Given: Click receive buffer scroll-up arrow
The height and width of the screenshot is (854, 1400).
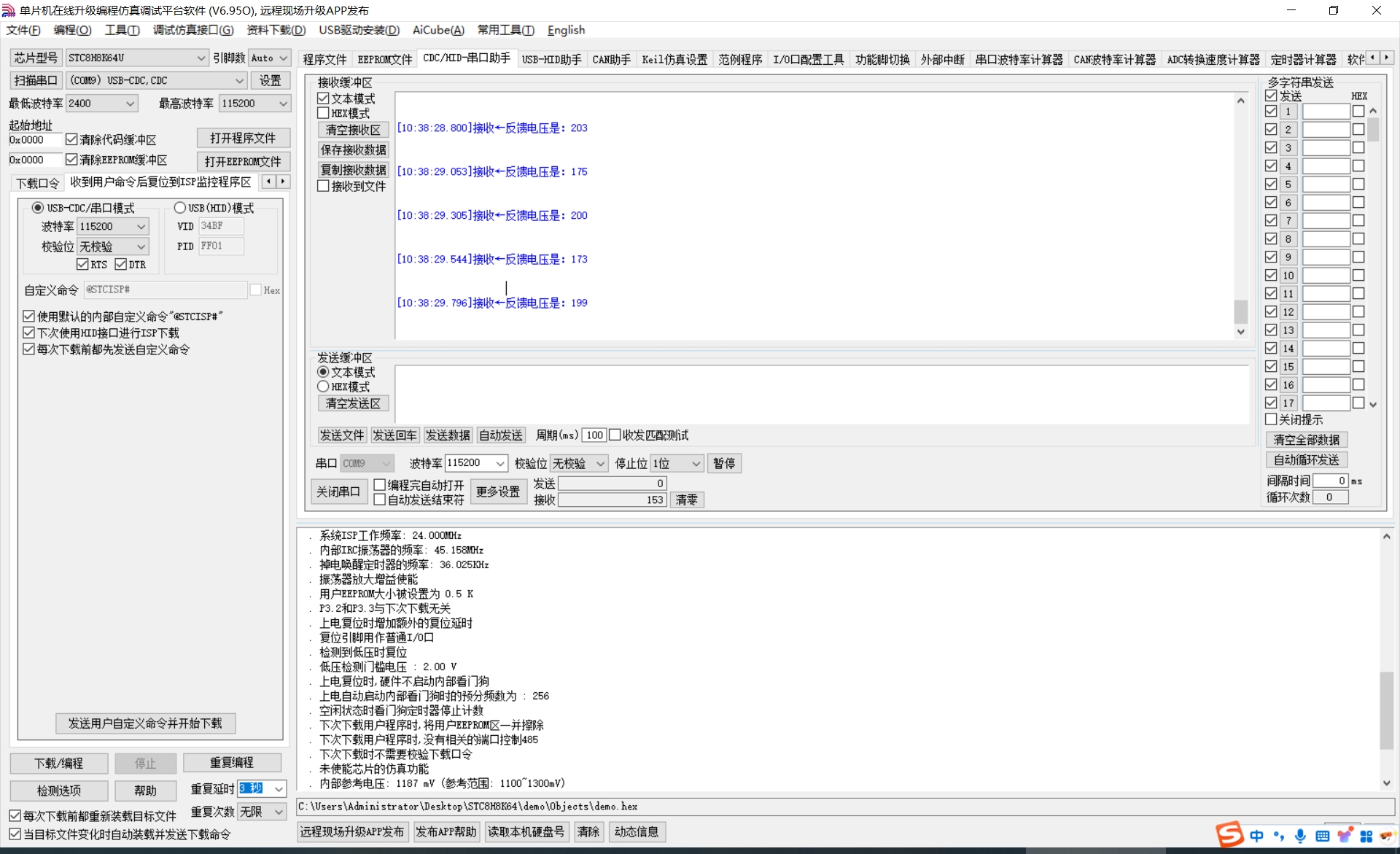Looking at the screenshot, I should point(1240,101).
